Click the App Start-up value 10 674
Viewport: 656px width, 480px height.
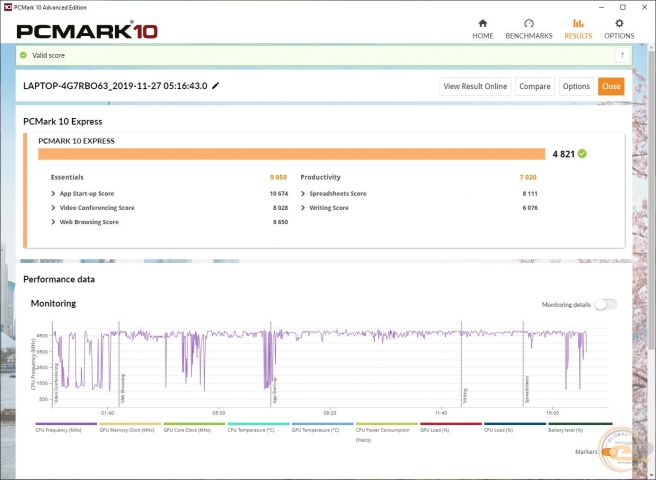279,193
